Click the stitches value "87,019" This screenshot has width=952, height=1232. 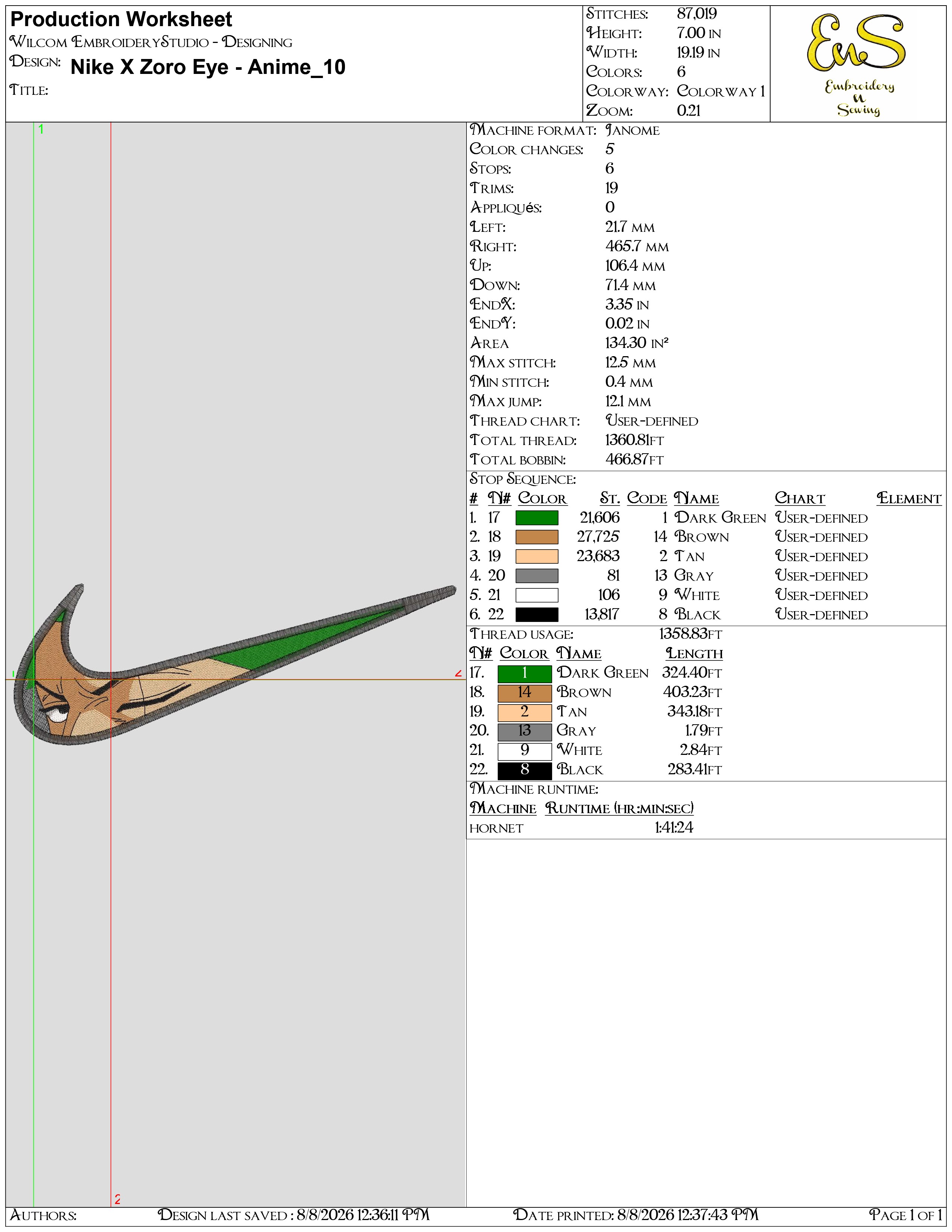tap(697, 13)
